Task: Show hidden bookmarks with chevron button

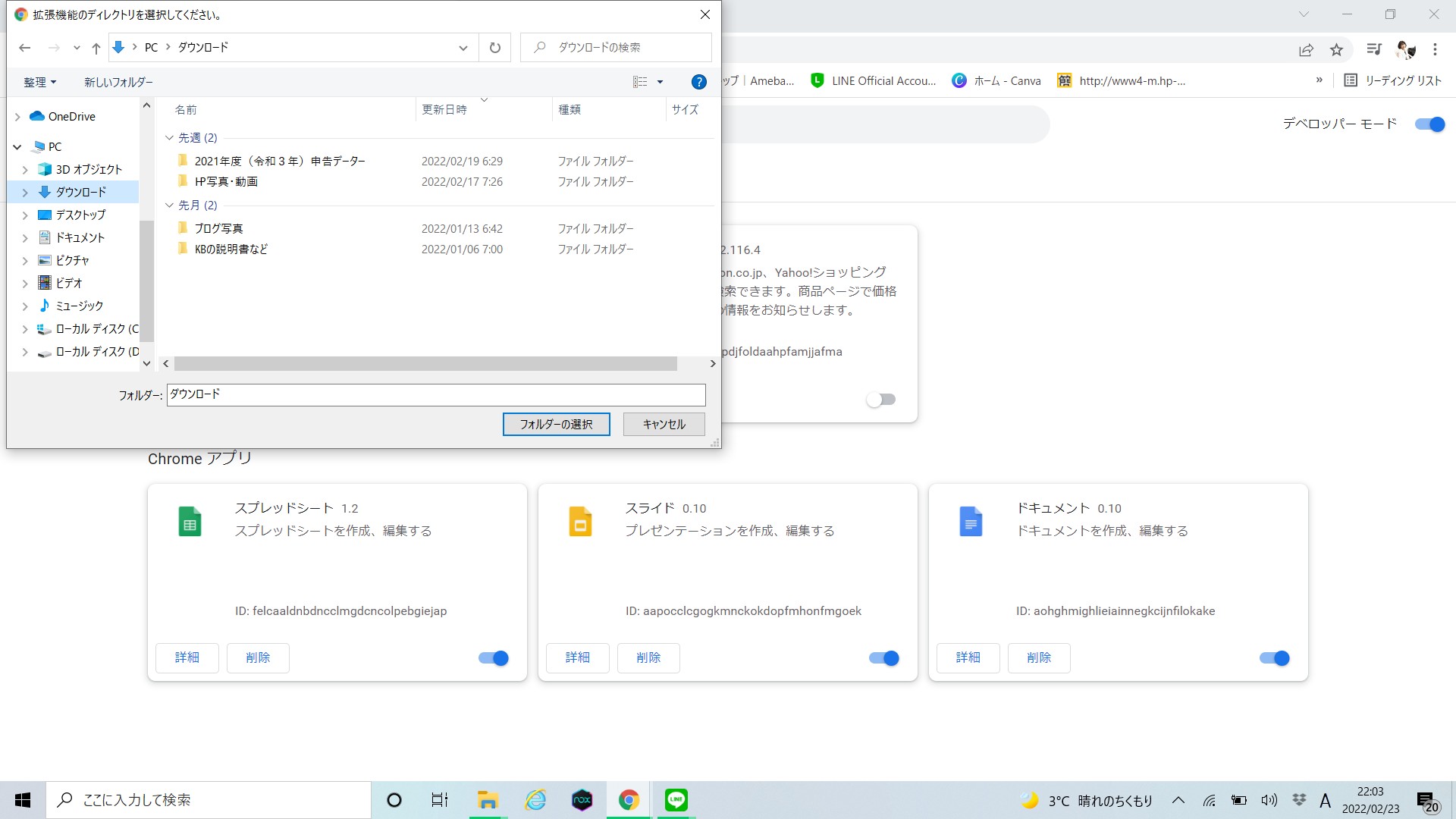Action: click(1319, 80)
